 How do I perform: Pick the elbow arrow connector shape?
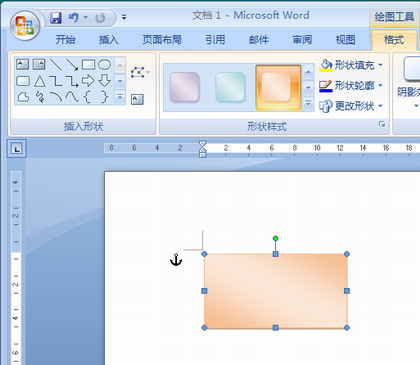click(x=72, y=81)
